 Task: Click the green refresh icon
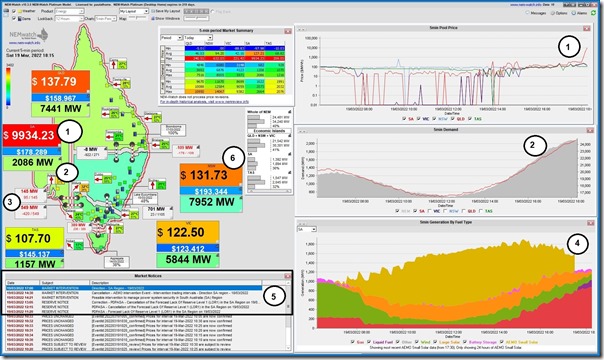point(594,13)
